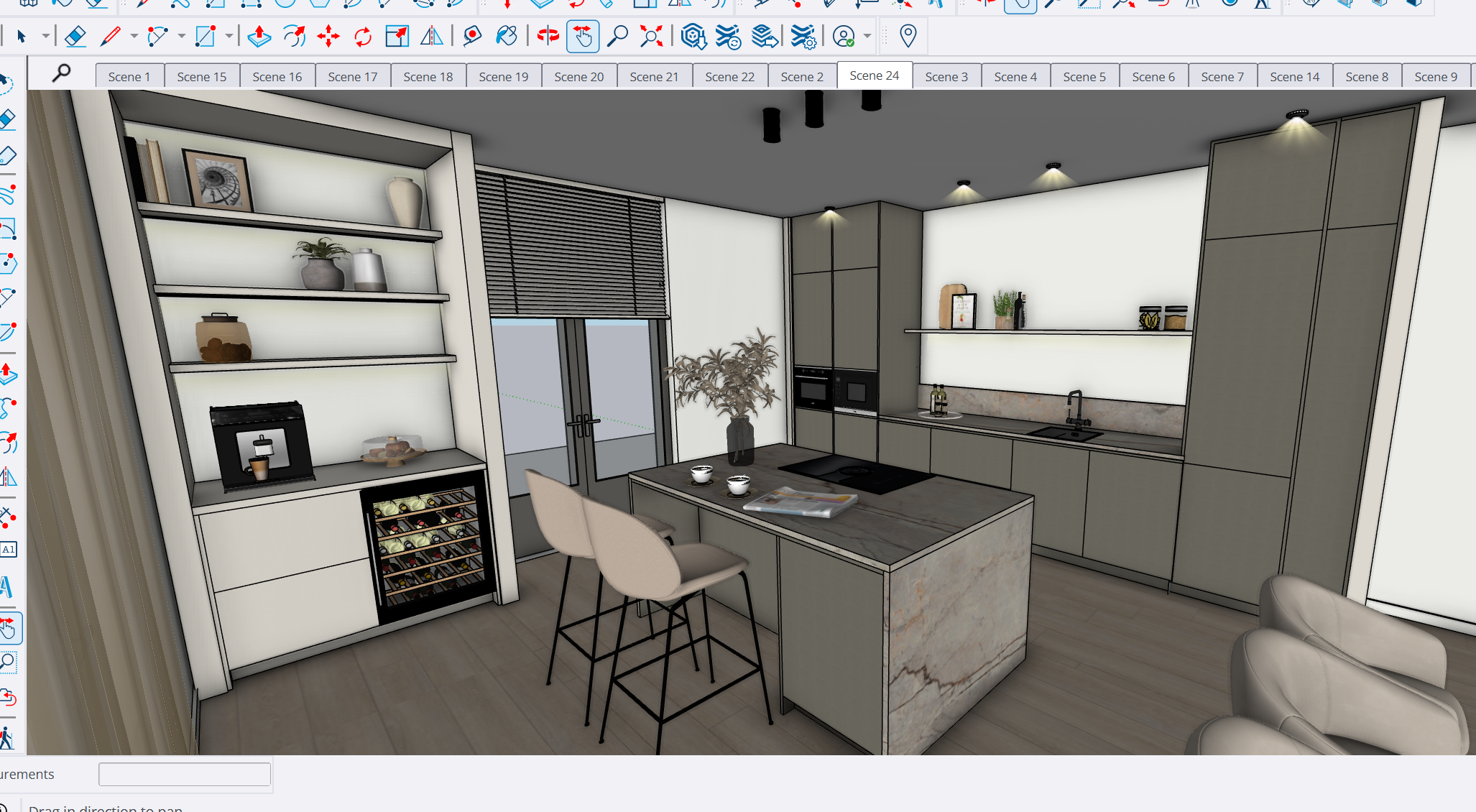Open the Line tool dropdown arrow
Screen dimensions: 1476x812
point(134,36)
